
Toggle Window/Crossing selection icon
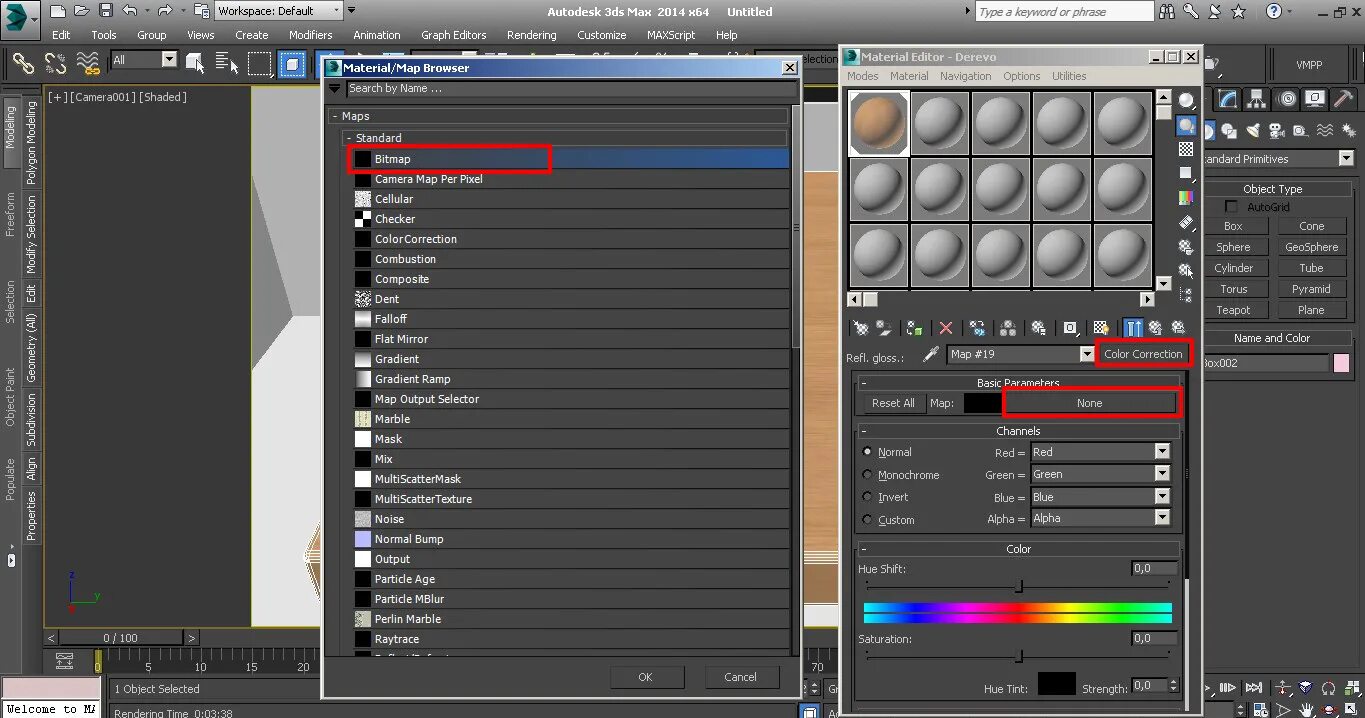292,64
